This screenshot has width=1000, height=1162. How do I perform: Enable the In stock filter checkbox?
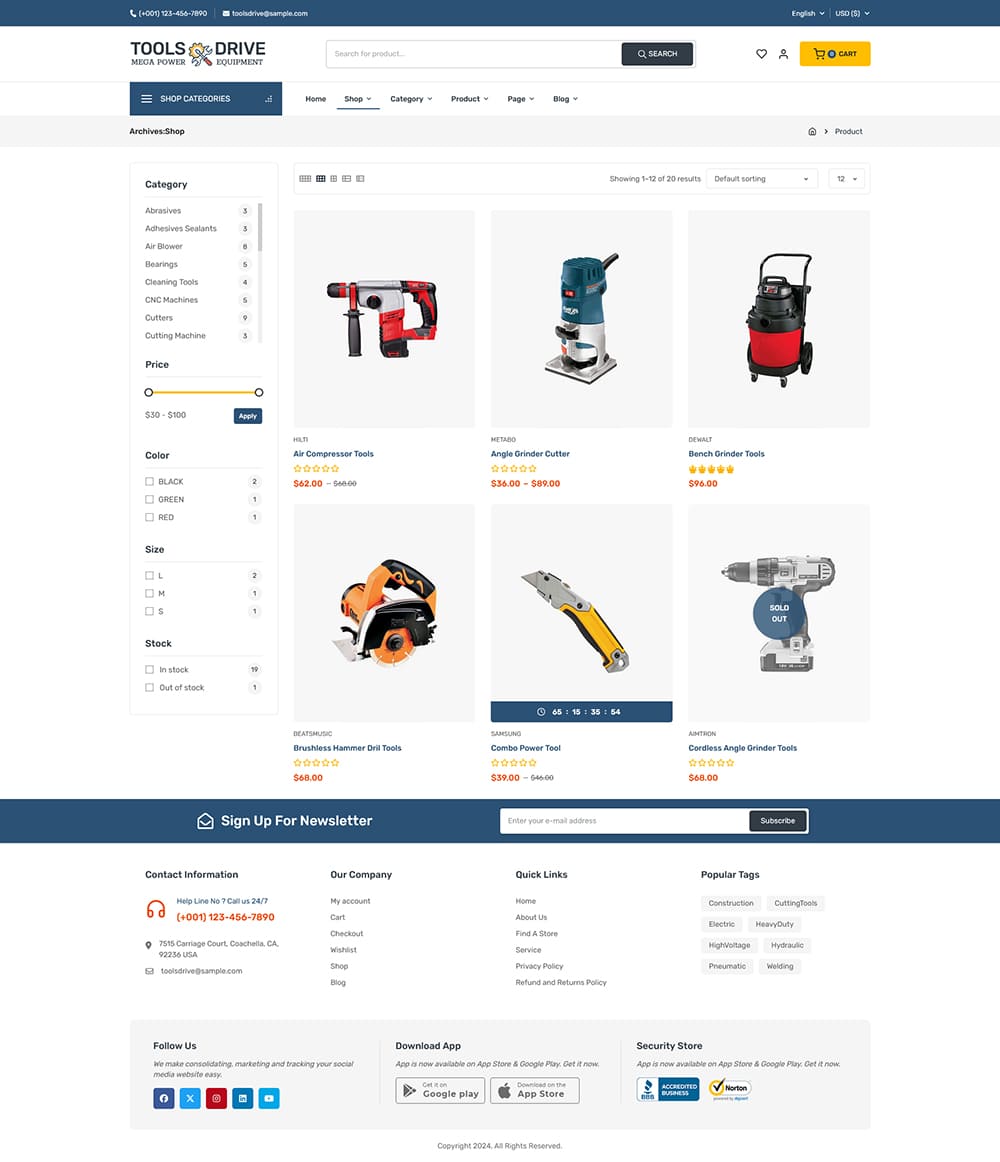click(x=150, y=670)
